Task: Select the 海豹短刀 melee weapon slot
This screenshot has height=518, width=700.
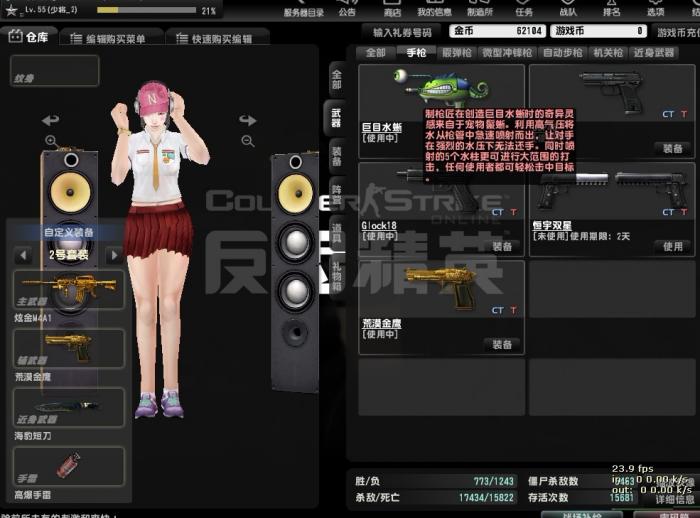Action: [69, 407]
